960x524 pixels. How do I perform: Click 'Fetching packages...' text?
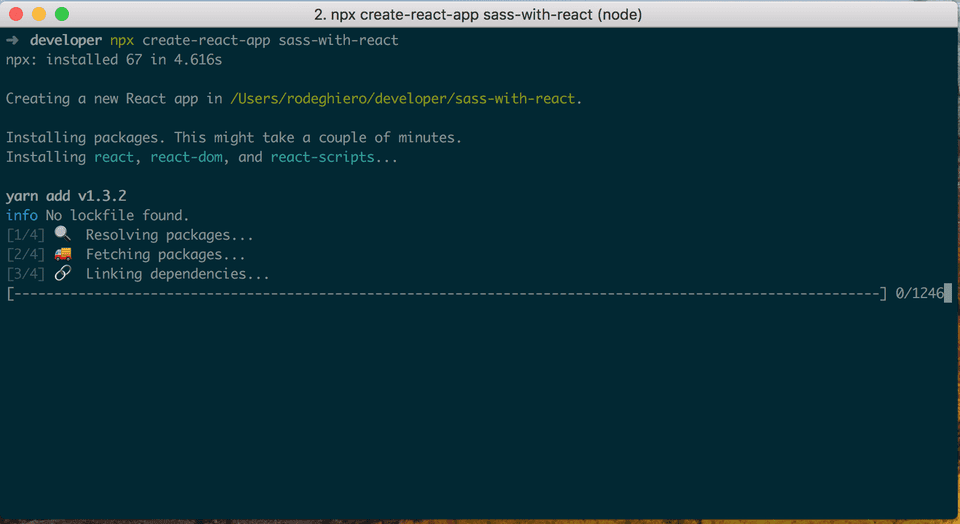coord(165,255)
